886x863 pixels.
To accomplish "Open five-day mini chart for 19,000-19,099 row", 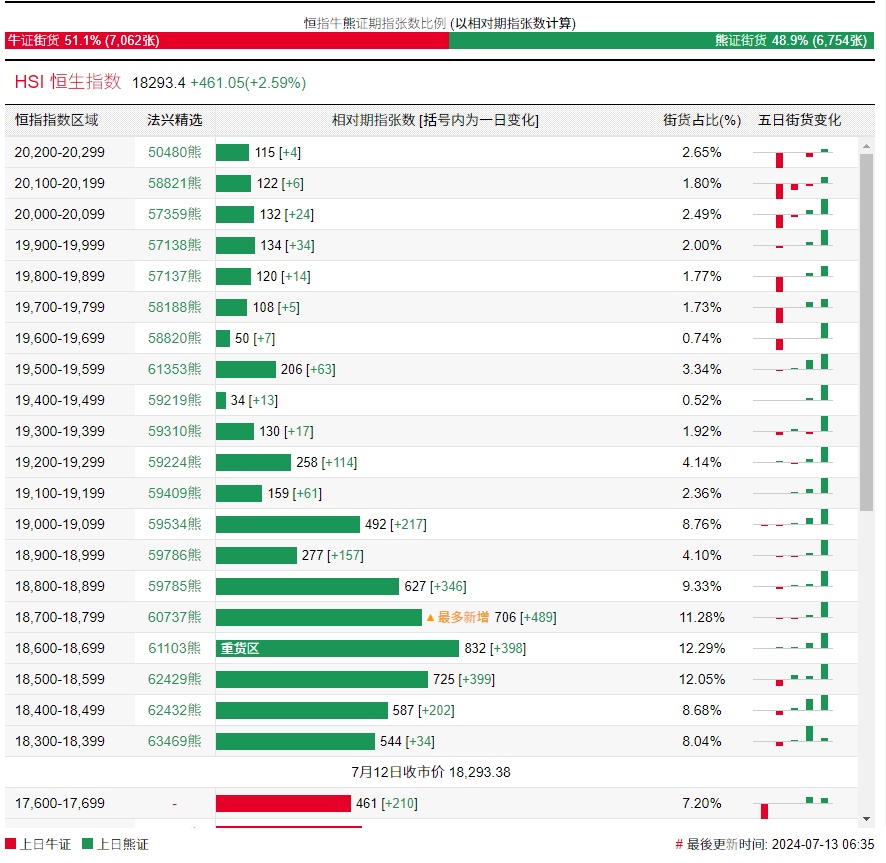I will pyautogui.click(x=804, y=524).
